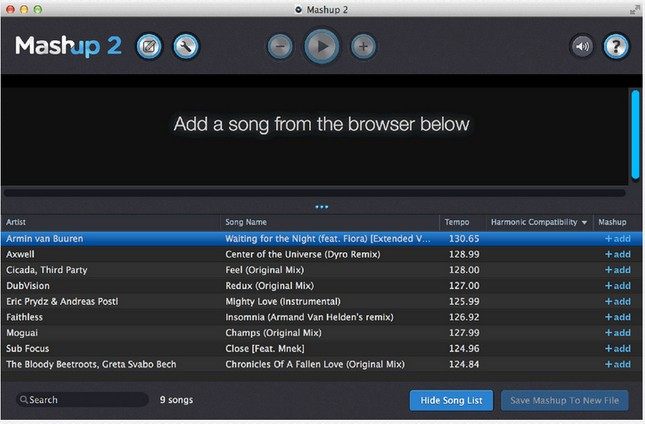645x424 pixels.
Task: Add Armin van Buuren song to mashup
Action: coord(618,239)
